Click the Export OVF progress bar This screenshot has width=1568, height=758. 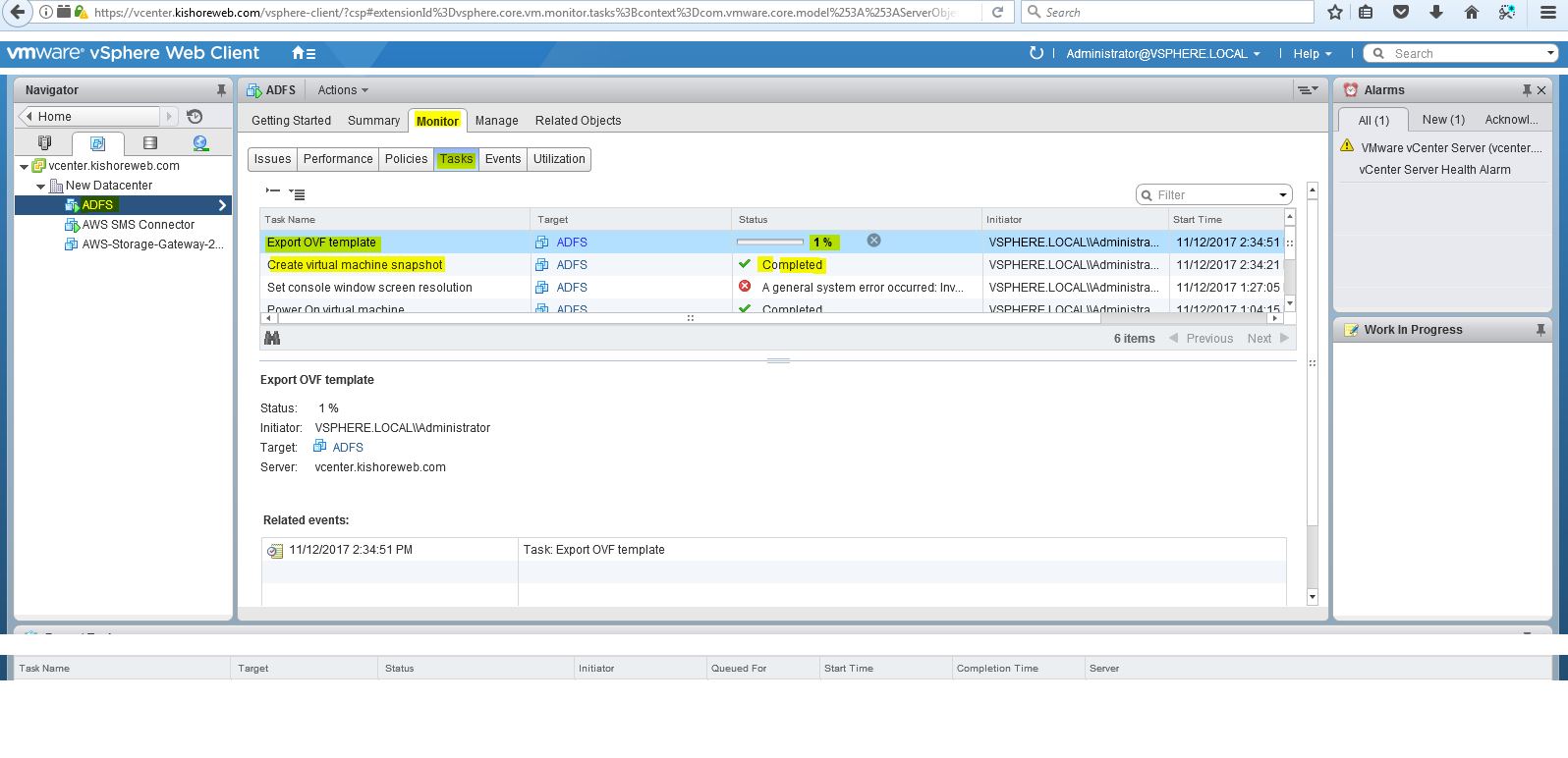[770, 242]
